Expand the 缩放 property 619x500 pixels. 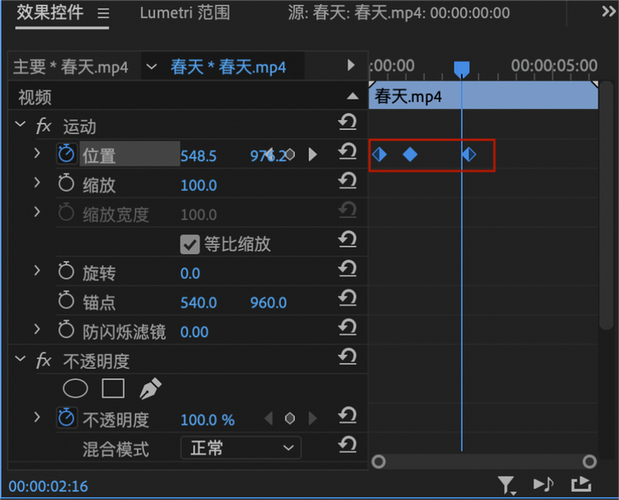37,182
